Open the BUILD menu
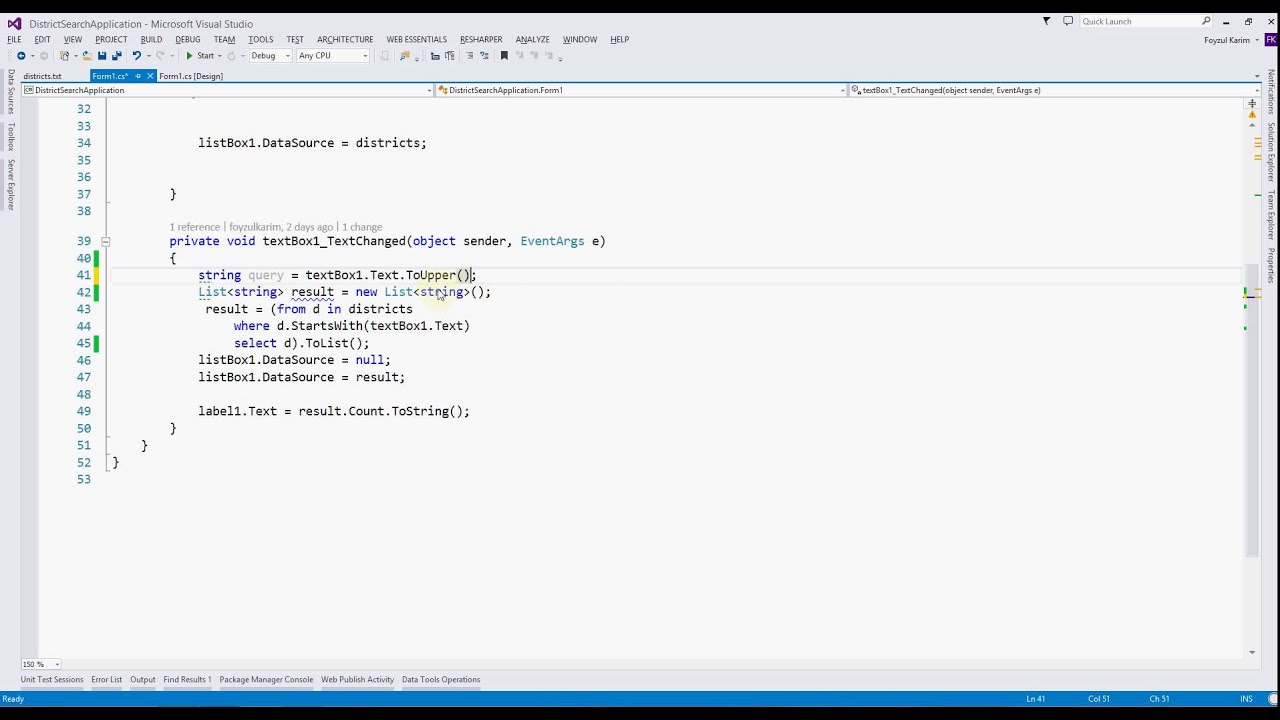The height and width of the screenshot is (720, 1280). 151,40
